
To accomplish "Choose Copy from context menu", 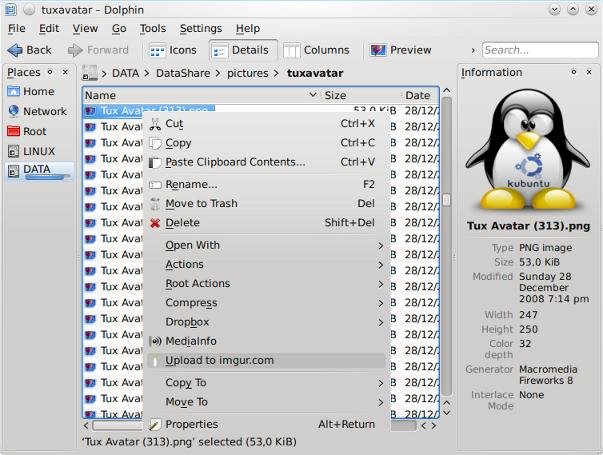I will coord(265,143).
